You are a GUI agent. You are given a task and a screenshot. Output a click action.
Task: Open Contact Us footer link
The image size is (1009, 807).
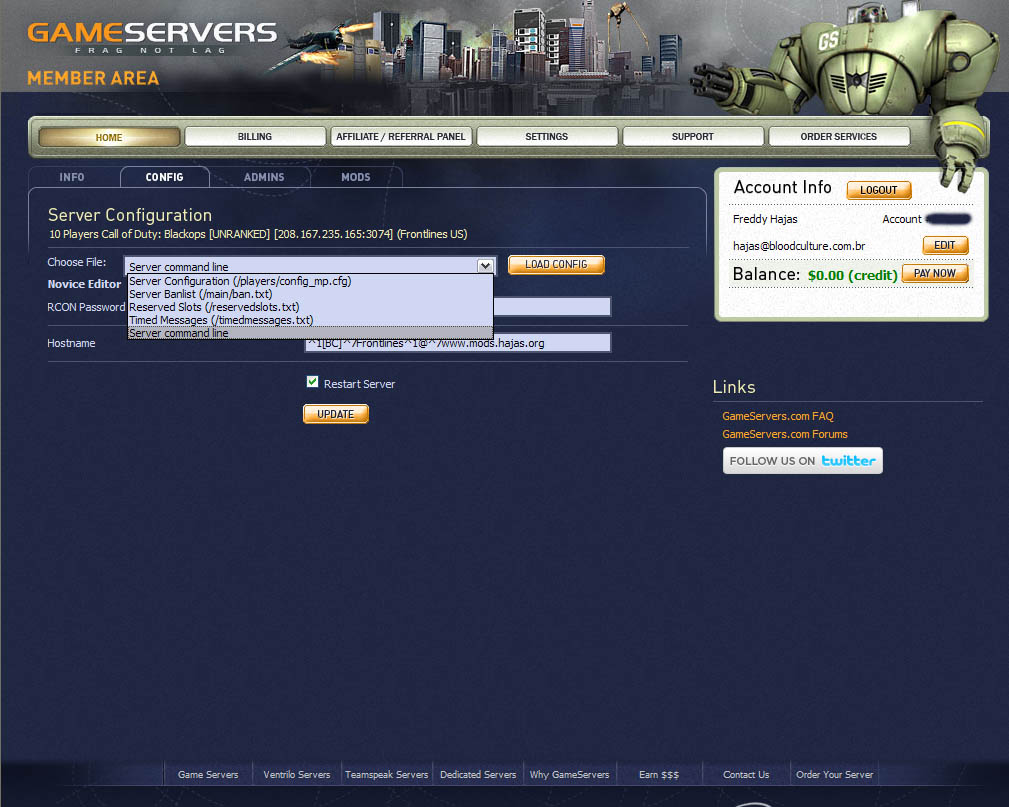click(746, 774)
